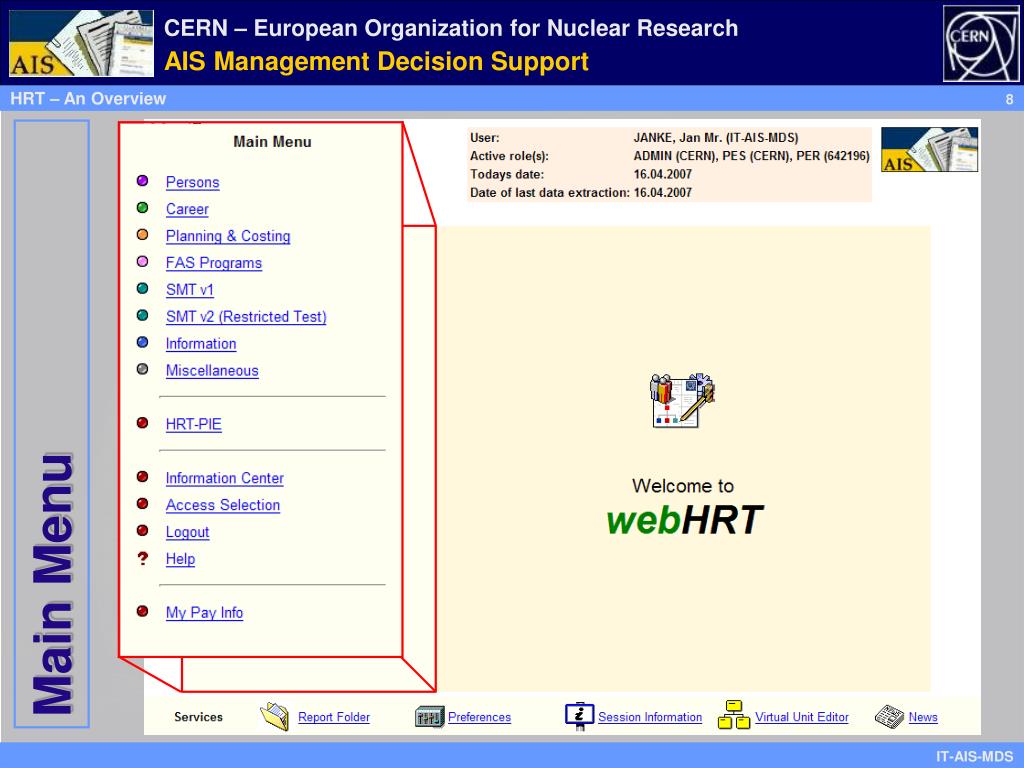Viewport: 1024px width, 768px height.
Task: Click the webHRT welcome graphic icon
Action: [x=682, y=400]
